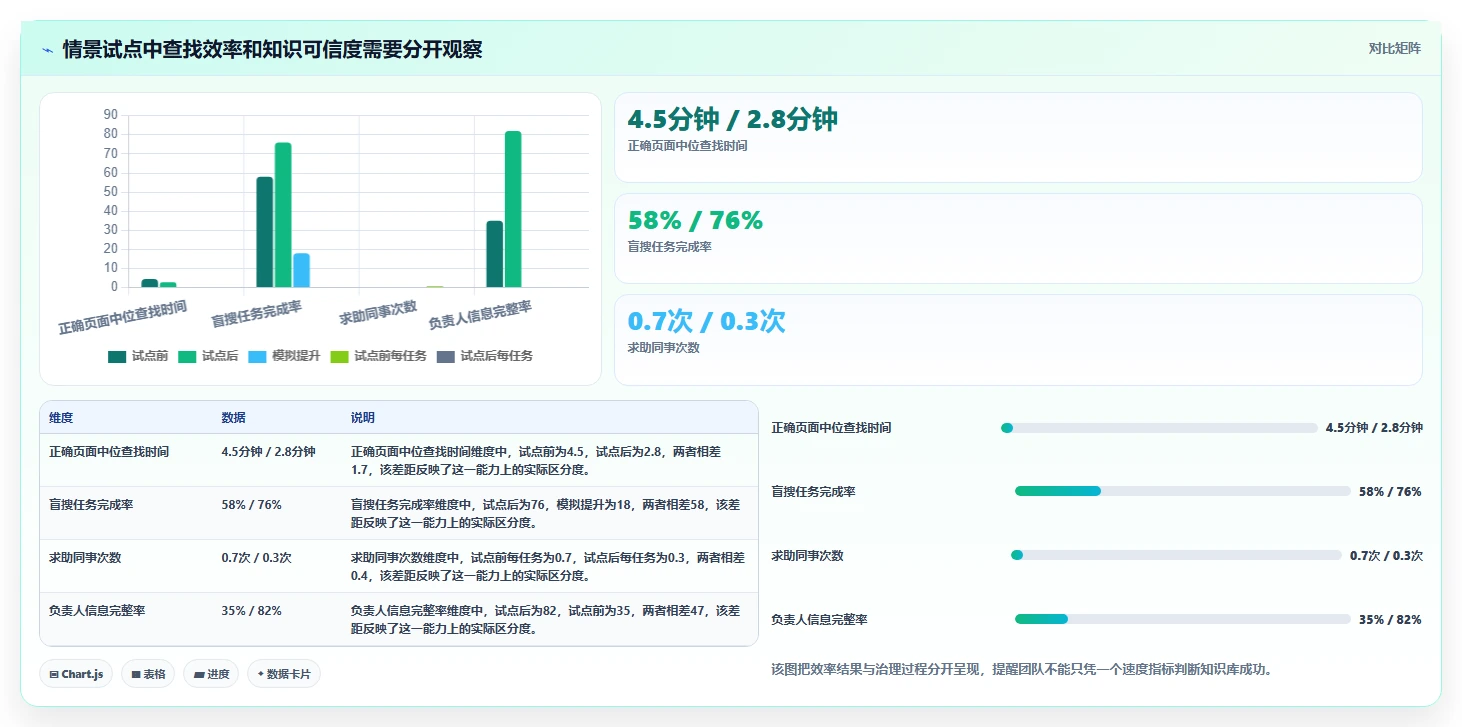
Task: Click the 负责人信息完整率 progress bar
Action: 1183,619
